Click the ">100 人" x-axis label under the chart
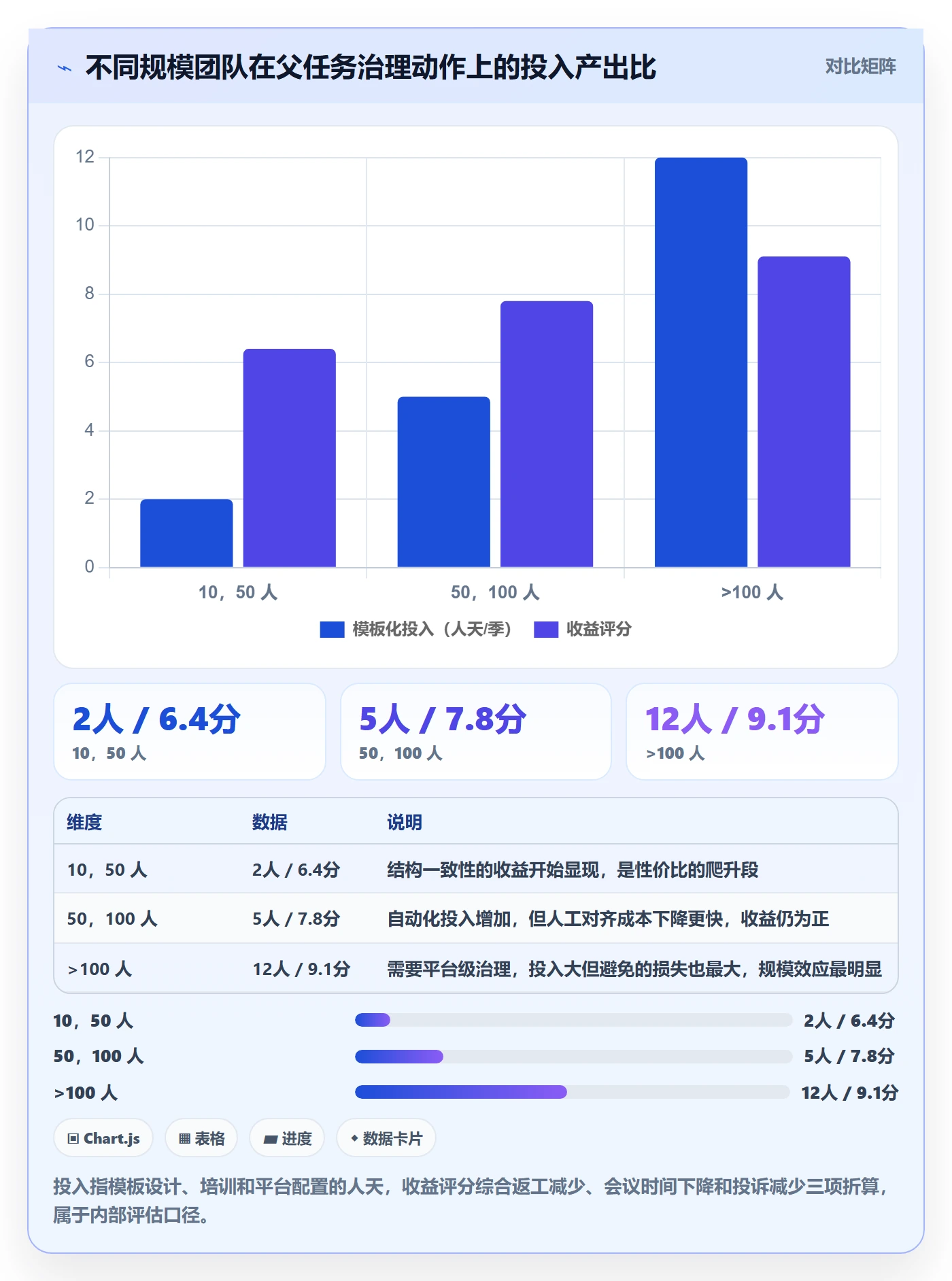 pyautogui.click(x=752, y=592)
